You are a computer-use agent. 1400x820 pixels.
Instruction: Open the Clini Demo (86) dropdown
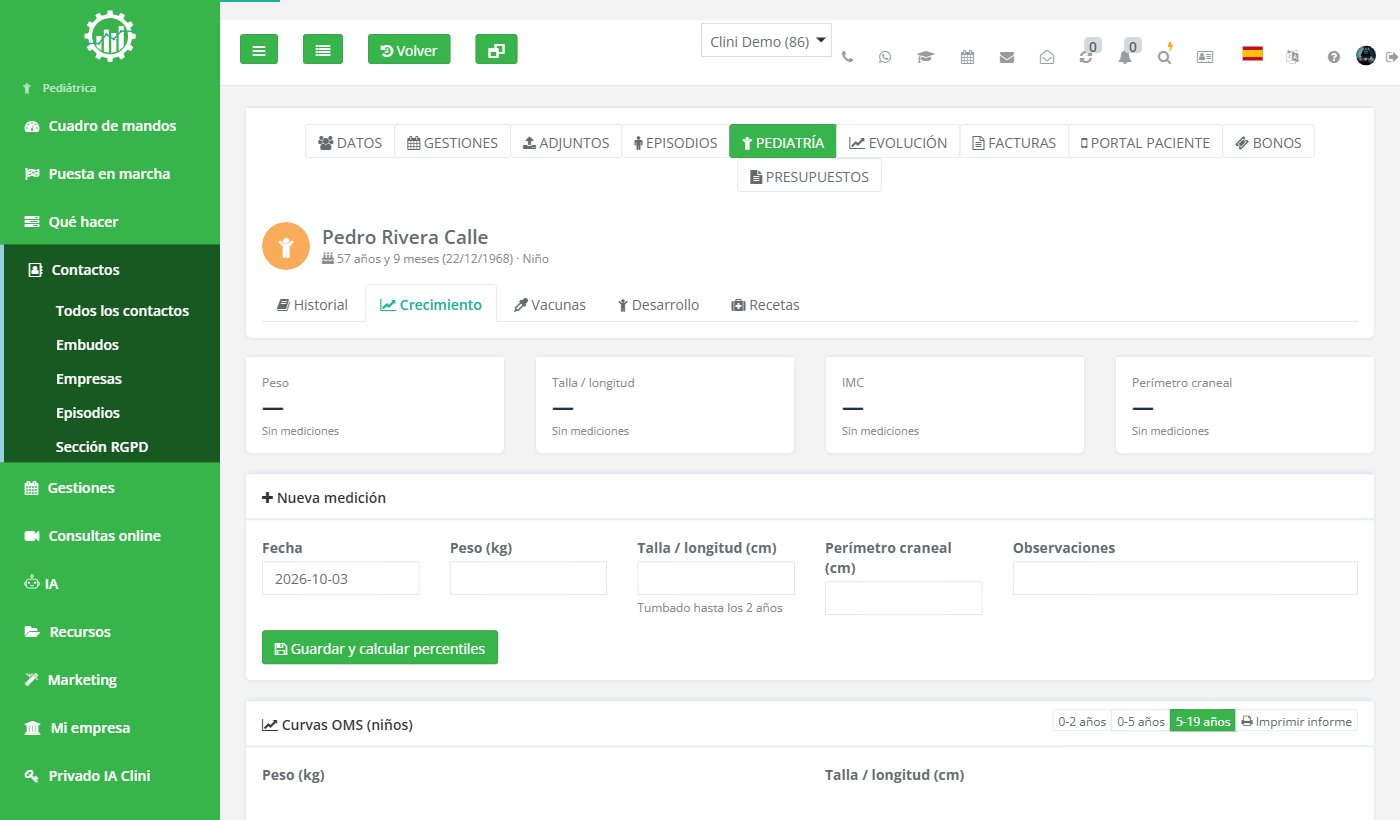766,41
